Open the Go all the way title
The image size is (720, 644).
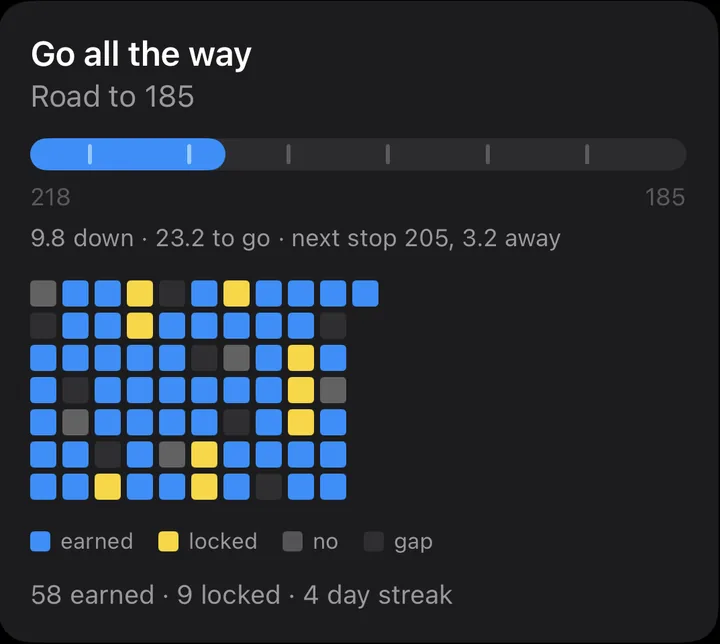click(141, 54)
